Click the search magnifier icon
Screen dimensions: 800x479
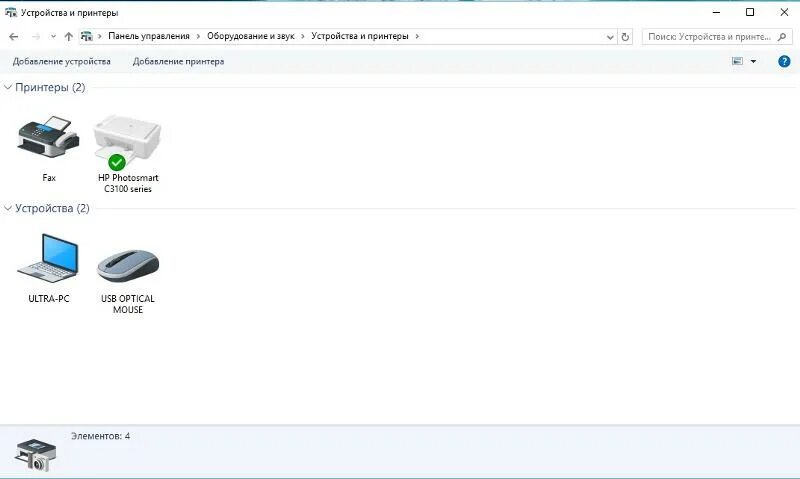pos(781,37)
